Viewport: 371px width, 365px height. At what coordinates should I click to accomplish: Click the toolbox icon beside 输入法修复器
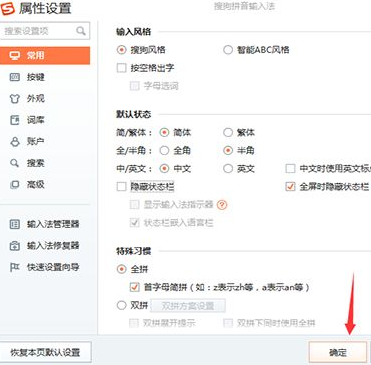[x=15, y=246]
